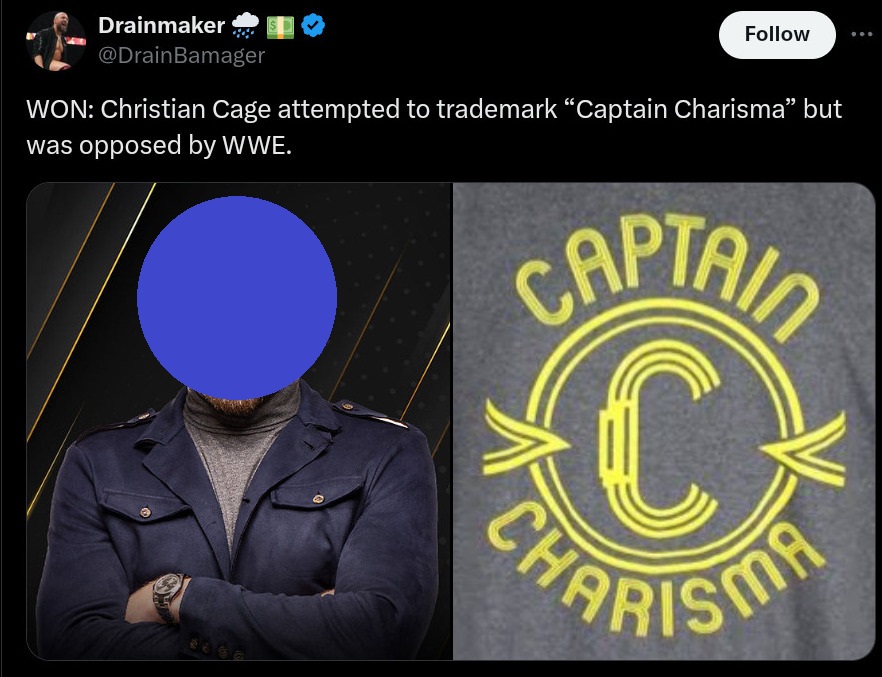Click the word WWE in the tweet

pos(255,145)
